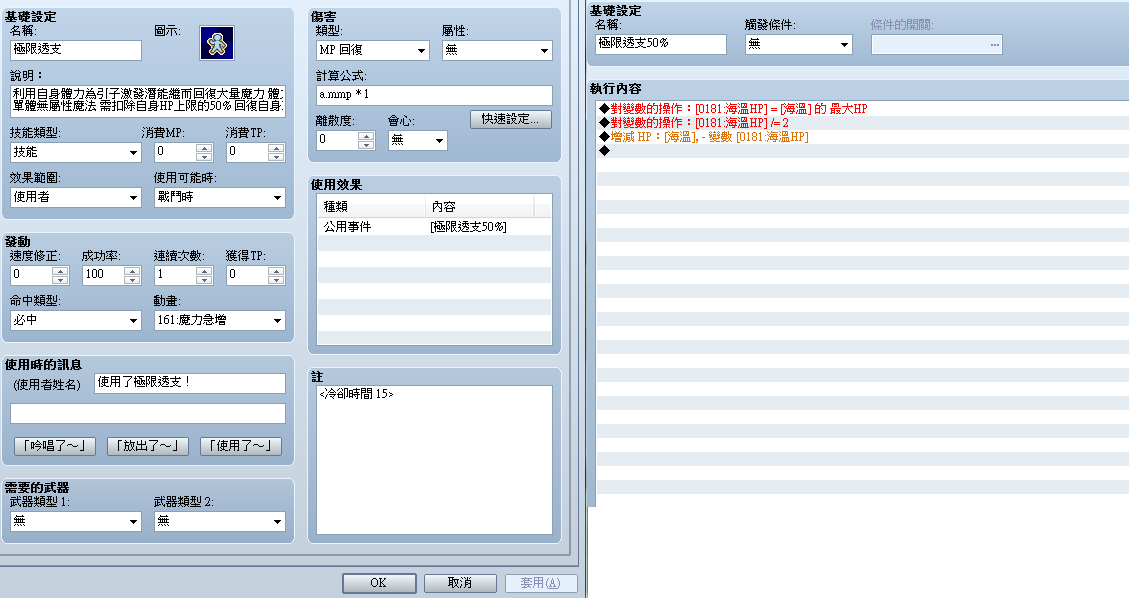Click the 「放出了～」 button
This screenshot has height=599, width=1129.
click(148, 446)
